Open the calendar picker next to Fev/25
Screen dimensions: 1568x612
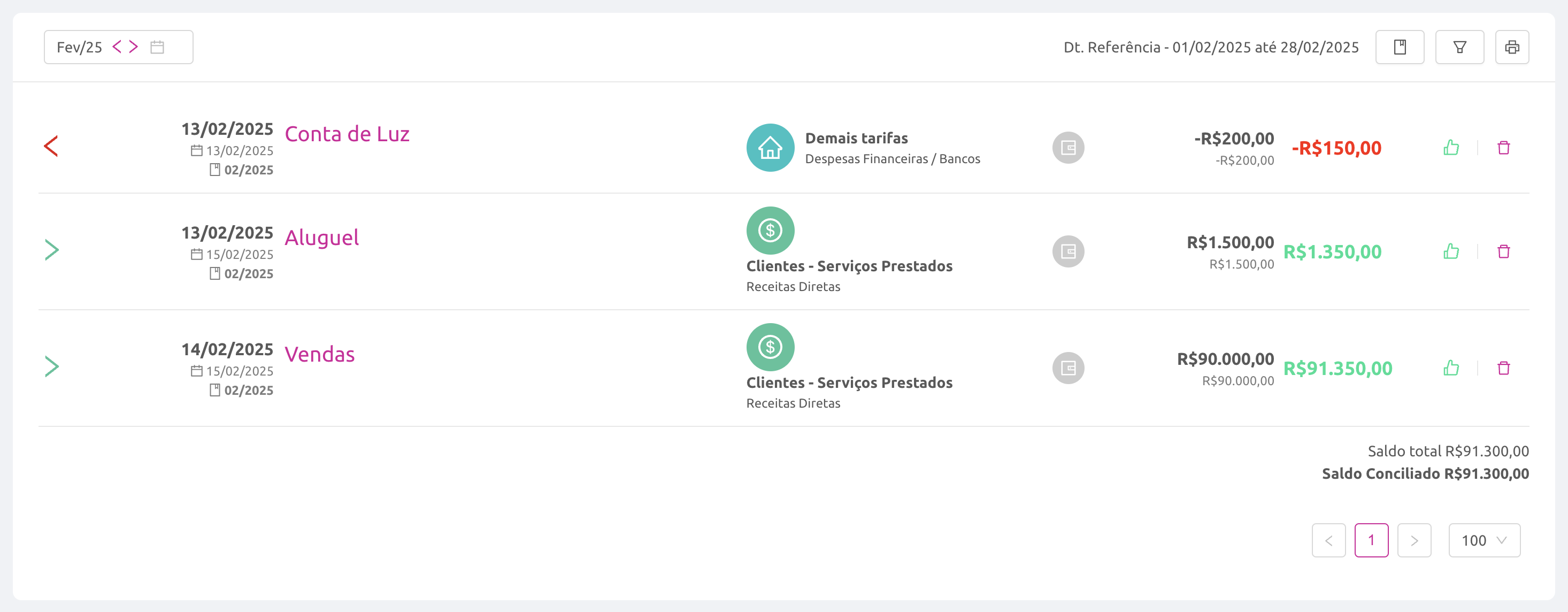click(x=157, y=47)
